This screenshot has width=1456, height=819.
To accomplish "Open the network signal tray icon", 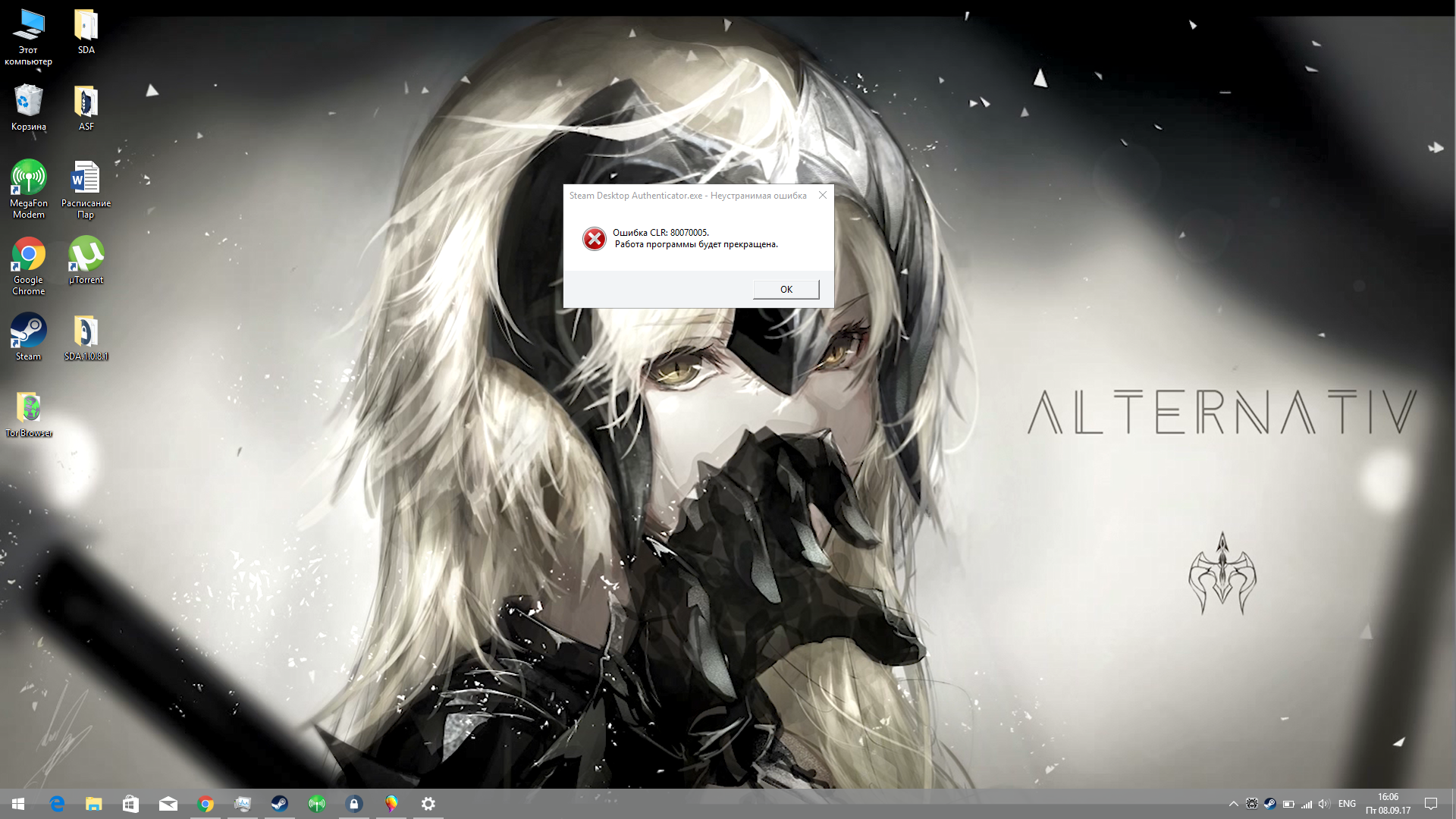I will [1307, 804].
